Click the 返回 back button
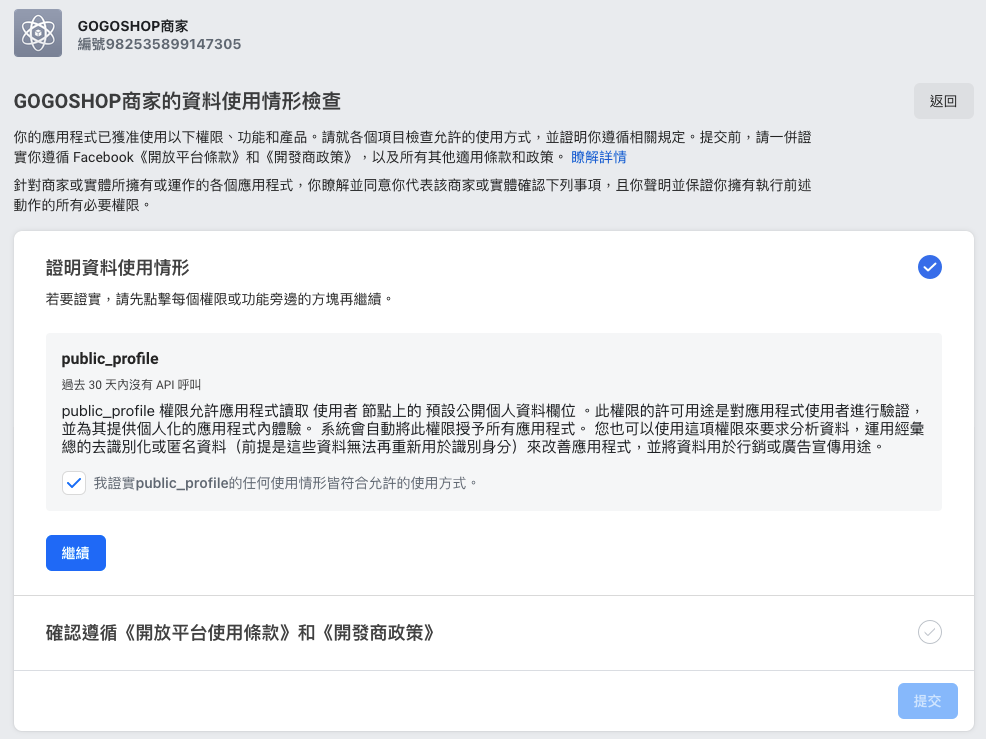 tap(943, 101)
